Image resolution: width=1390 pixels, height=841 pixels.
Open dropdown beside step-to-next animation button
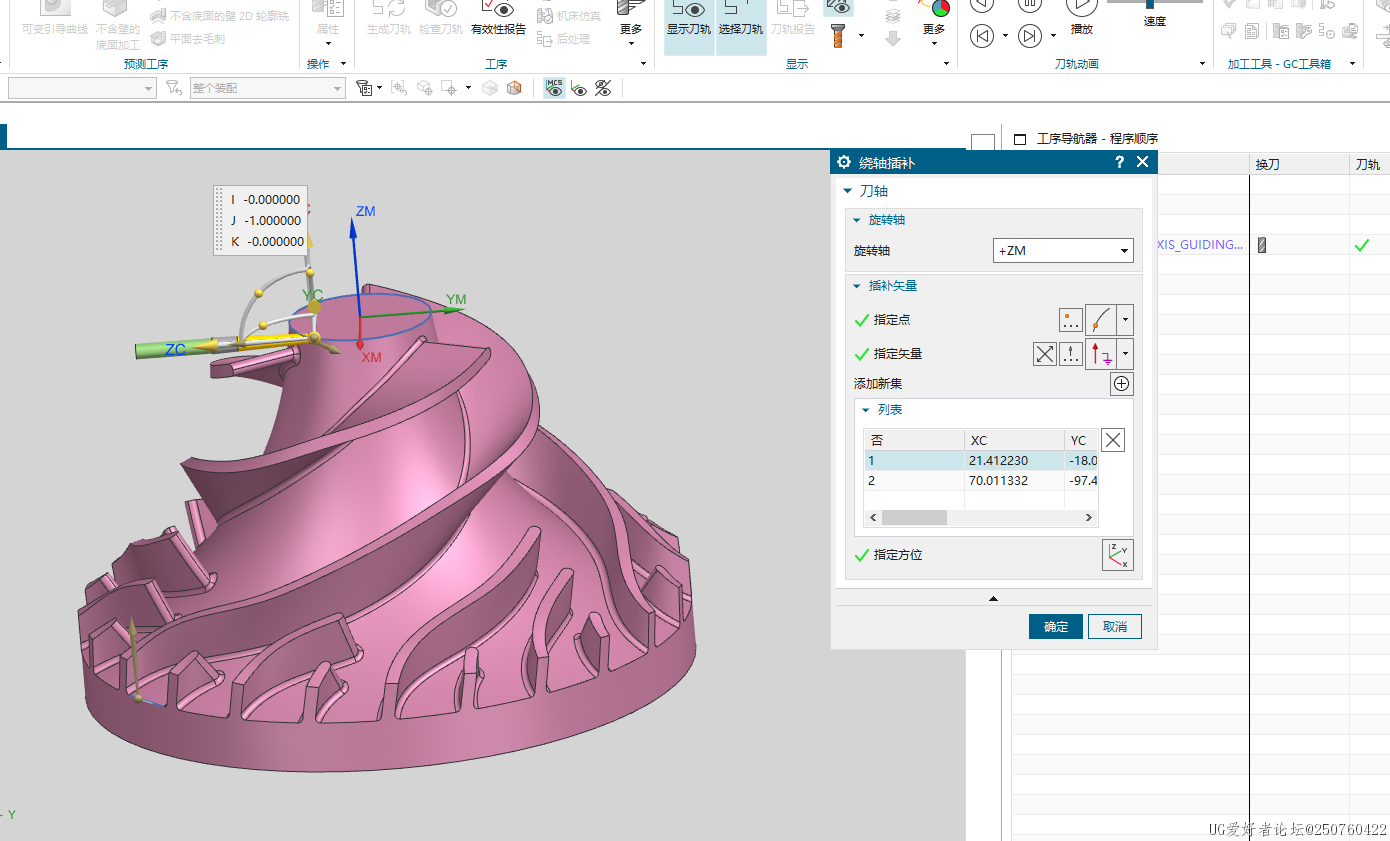pyautogui.click(x=1053, y=37)
